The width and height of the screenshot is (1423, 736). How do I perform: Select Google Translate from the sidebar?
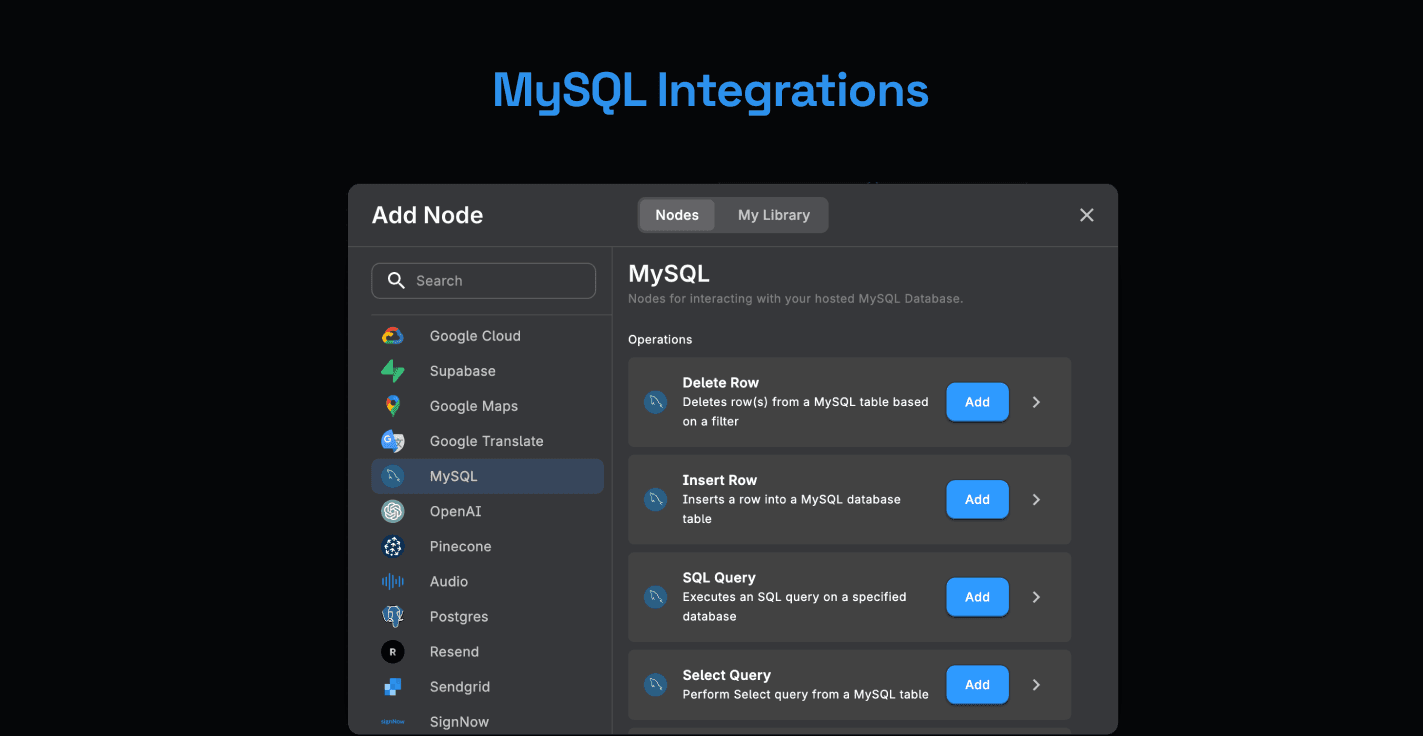(x=487, y=441)
